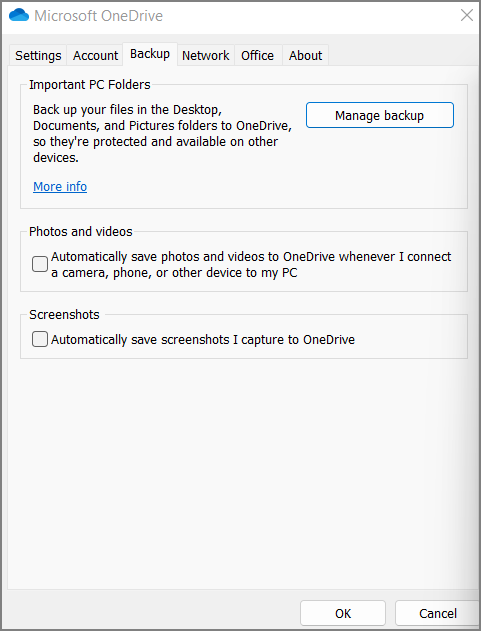Screen dimensions: 481x631
Task: Click the 'Back up your files' description text
Action: tap(162, 134)
